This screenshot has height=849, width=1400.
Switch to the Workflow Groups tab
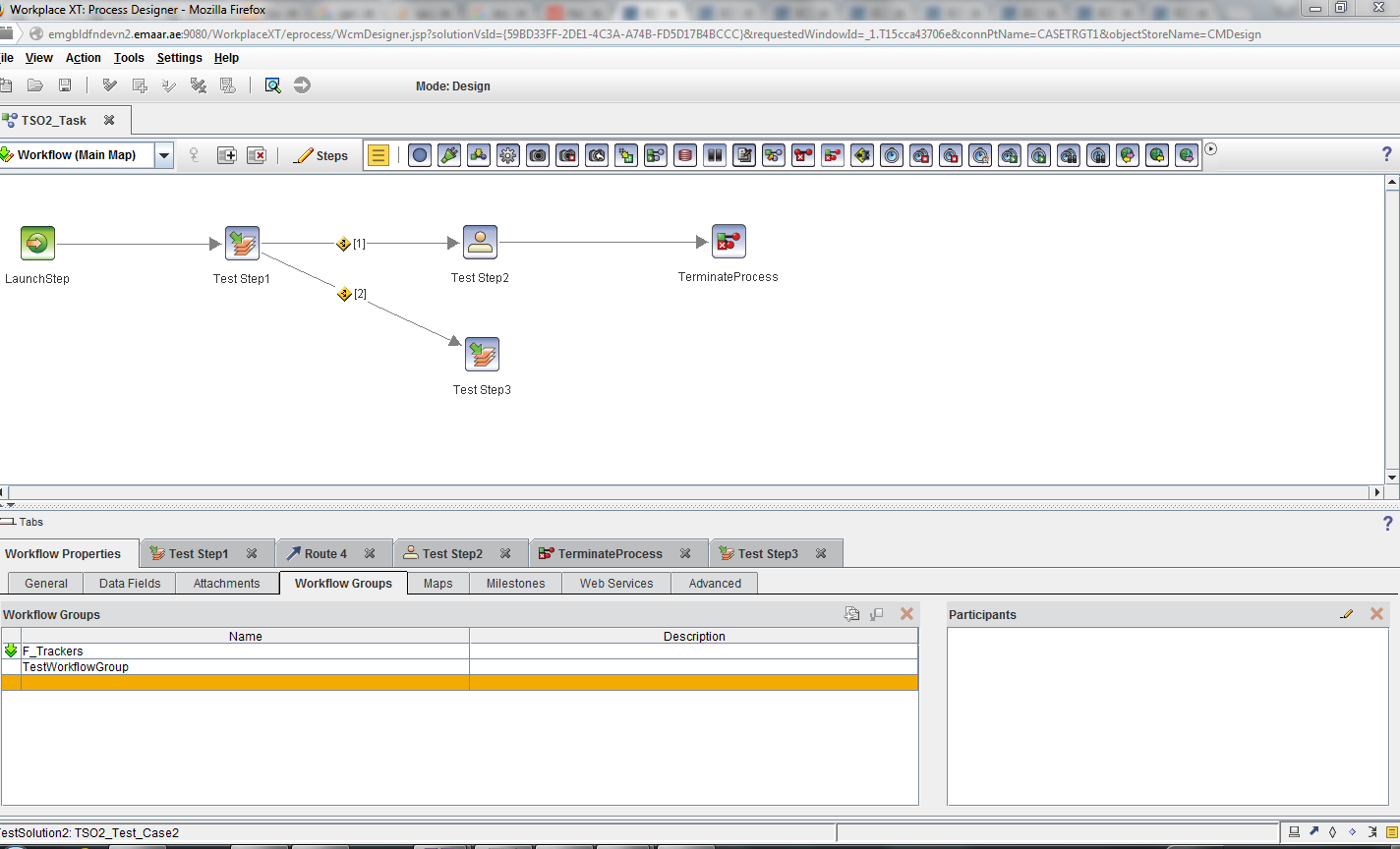coord(342,582)
